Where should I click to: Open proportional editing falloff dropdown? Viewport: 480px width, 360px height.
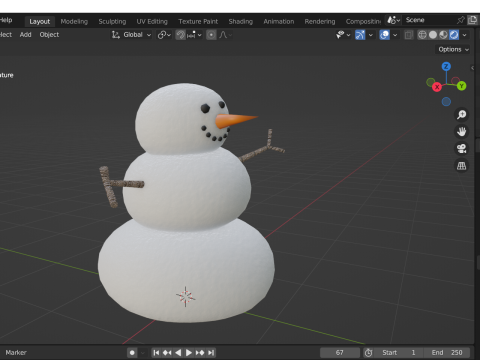pyautogui.click(x=226, y=35)
